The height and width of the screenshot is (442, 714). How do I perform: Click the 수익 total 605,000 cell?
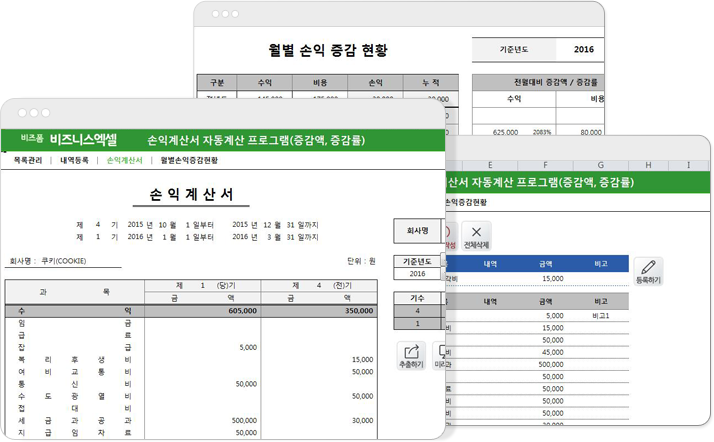pyautogui.click(x=203, y=311)
